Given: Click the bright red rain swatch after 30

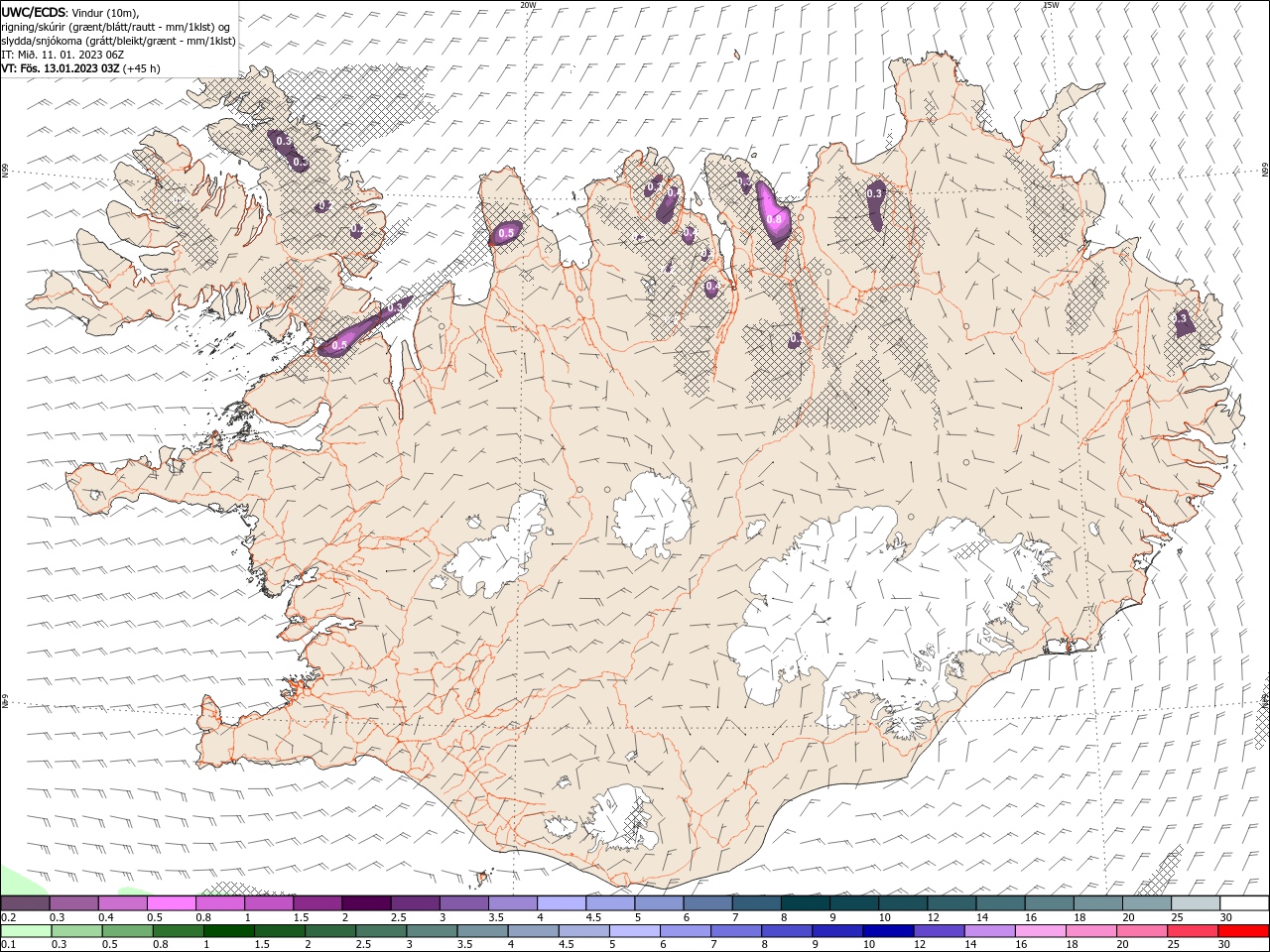Looking at the screenshot, I should click(1242, 931).
